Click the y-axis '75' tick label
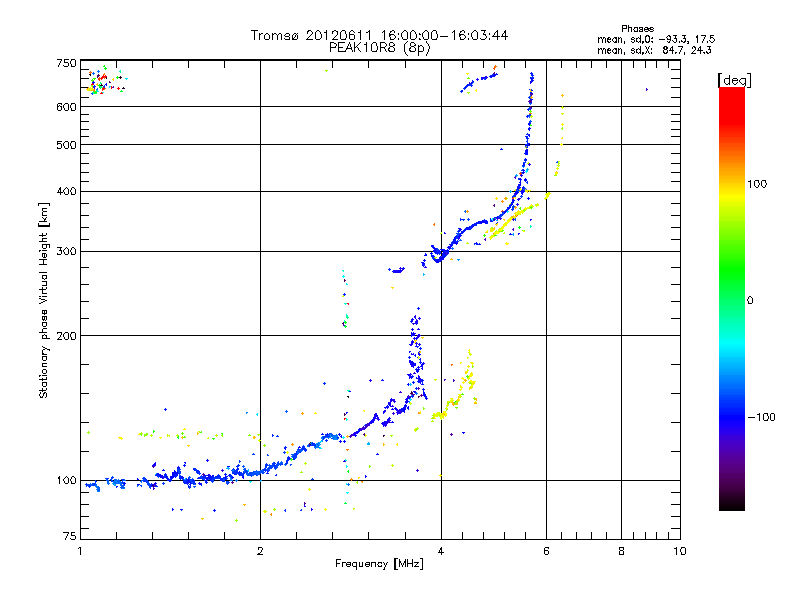Image resolution: width=800 pixels, height=600 pixels. point(70,536)
